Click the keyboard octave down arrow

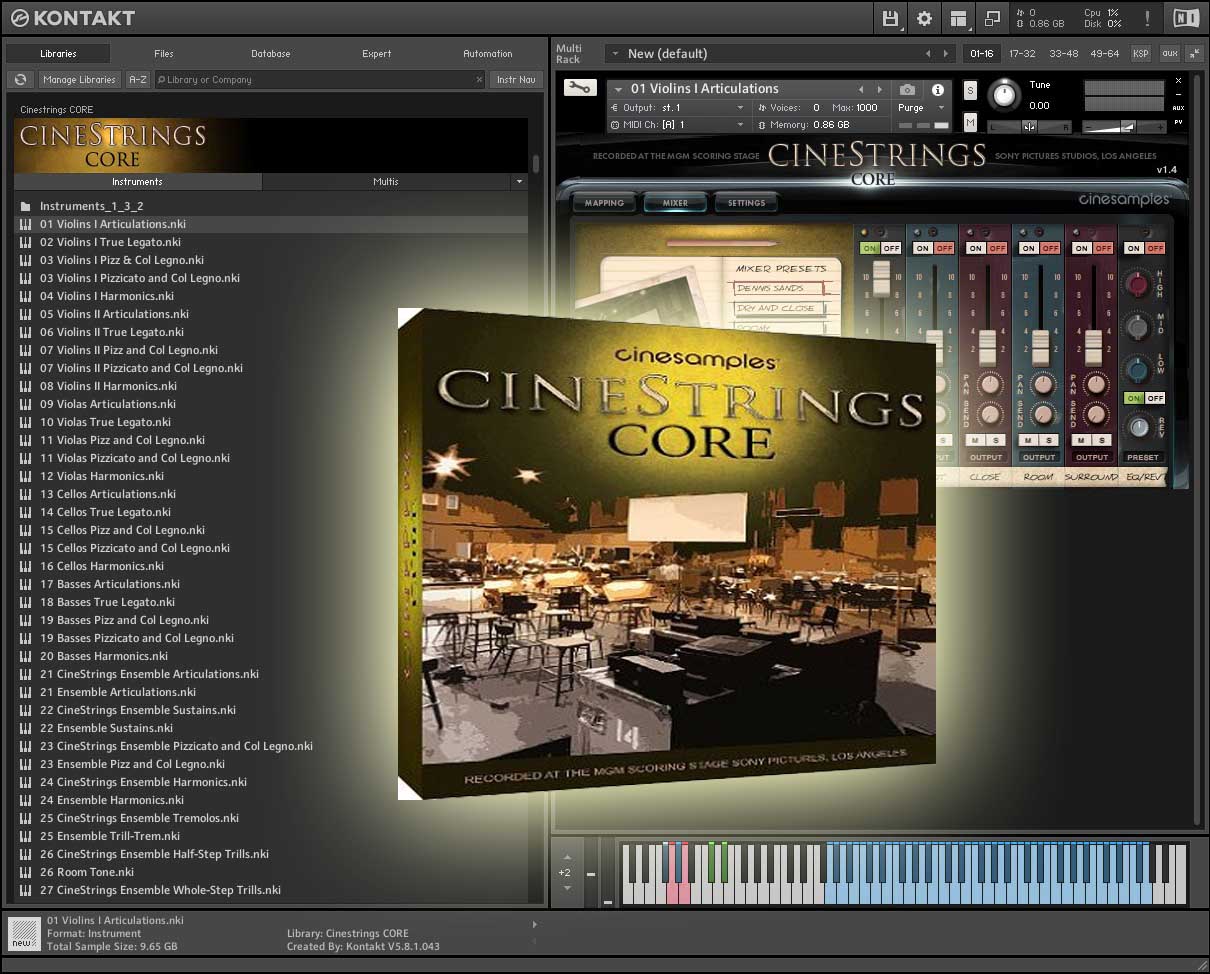(567, 887)
